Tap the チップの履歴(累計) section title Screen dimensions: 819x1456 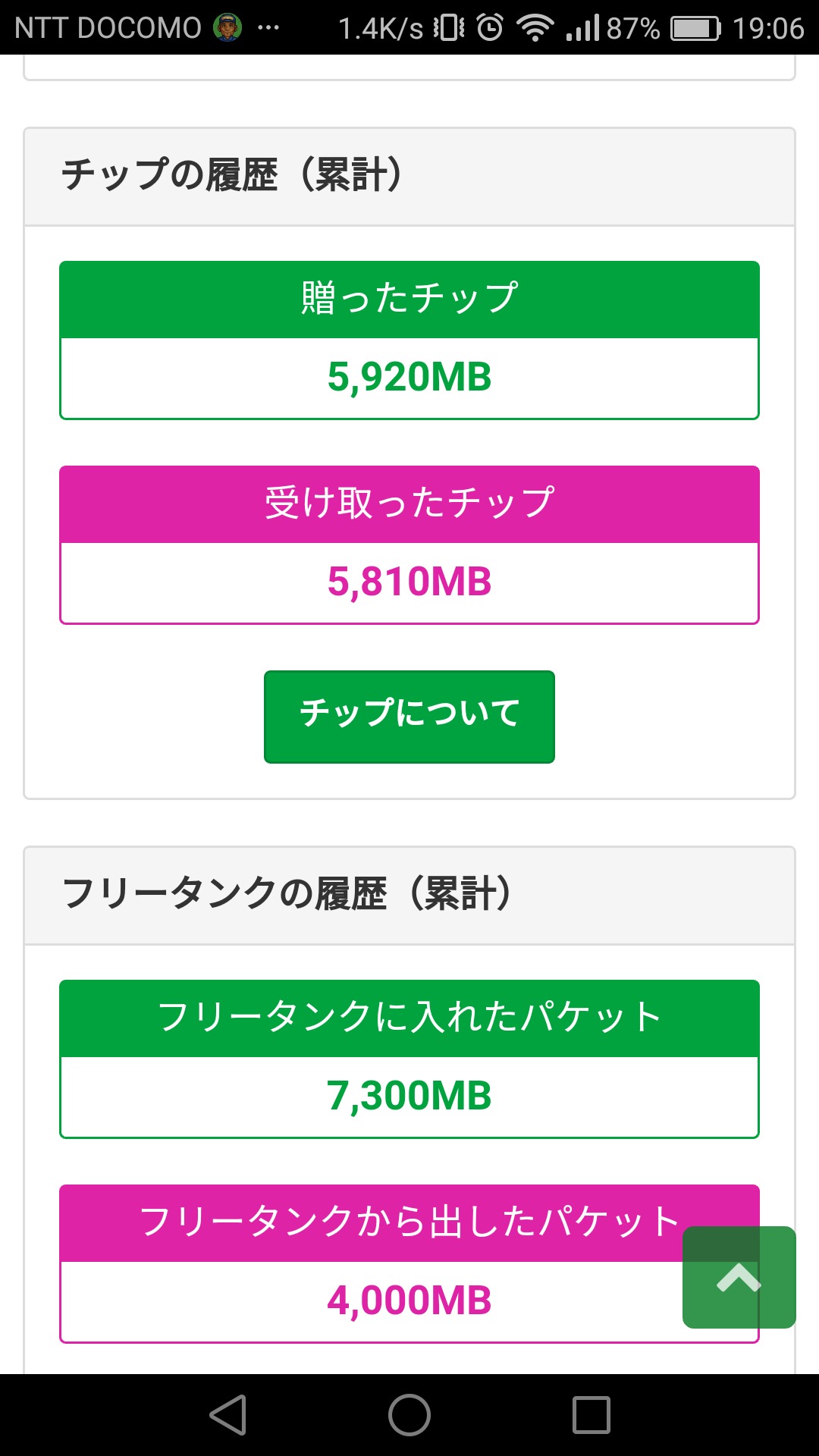click(x=232, y=175)
